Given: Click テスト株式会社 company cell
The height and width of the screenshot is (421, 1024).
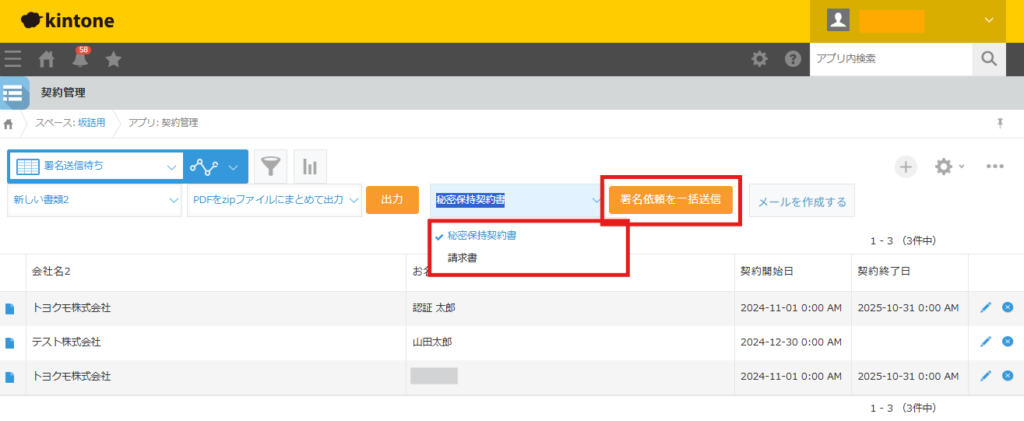Looking at the screenshot, I should (x=66, y=342).
